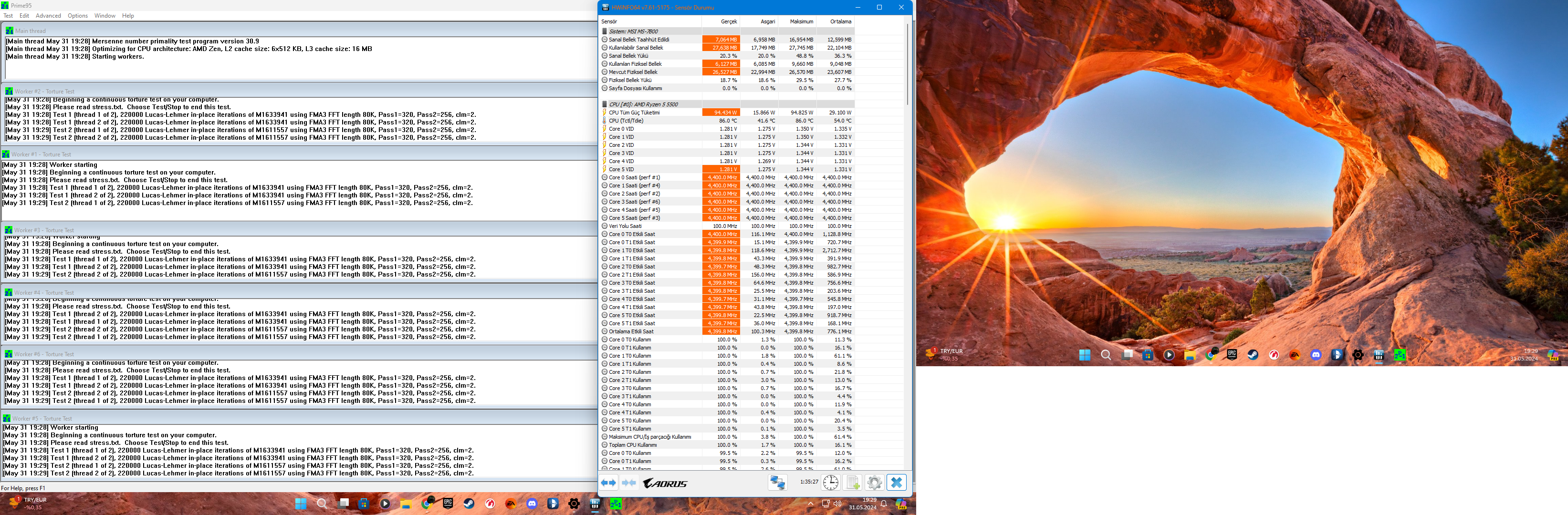Screen dimensions: 1568x515
Task: Select the 'Core 5 VID' sensor row
Action: click(727, 169)
